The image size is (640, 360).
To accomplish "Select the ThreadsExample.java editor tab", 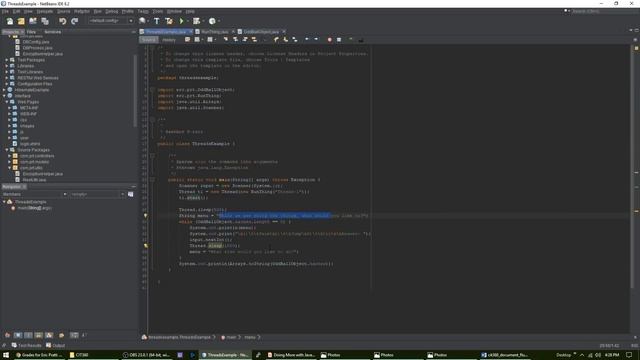I will [x=166, y=31].
